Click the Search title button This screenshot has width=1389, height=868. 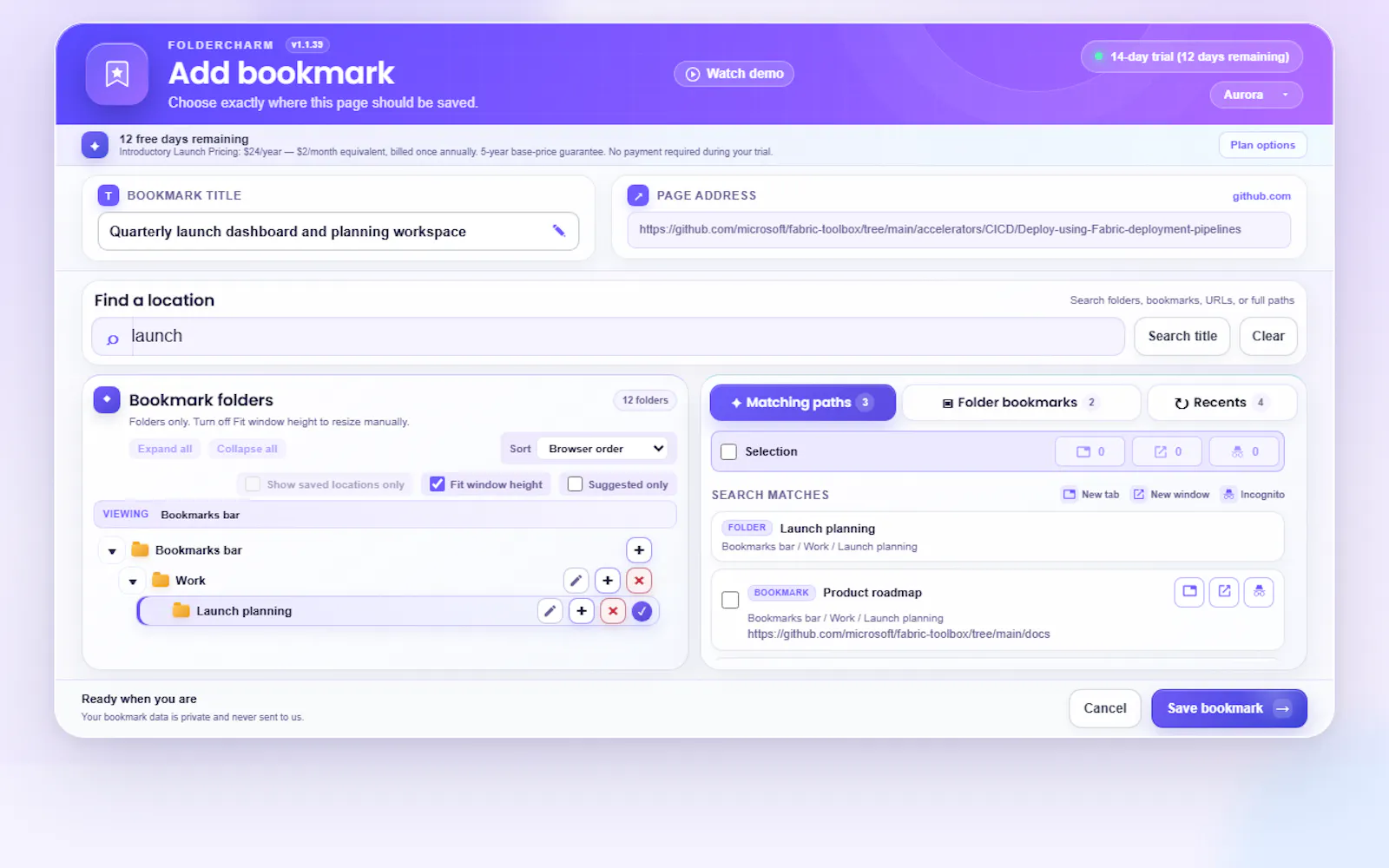pyautogui.click(x=1182, y=336)
